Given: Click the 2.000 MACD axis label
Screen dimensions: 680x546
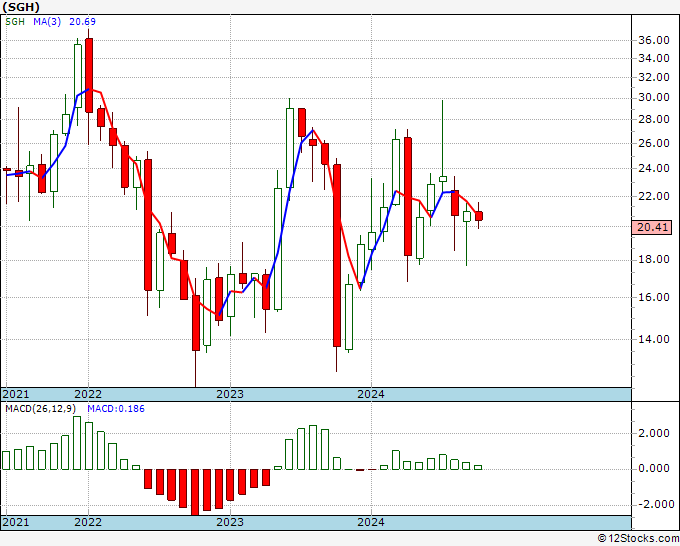Looking at the screenshot, I should [x=654, y=433].
